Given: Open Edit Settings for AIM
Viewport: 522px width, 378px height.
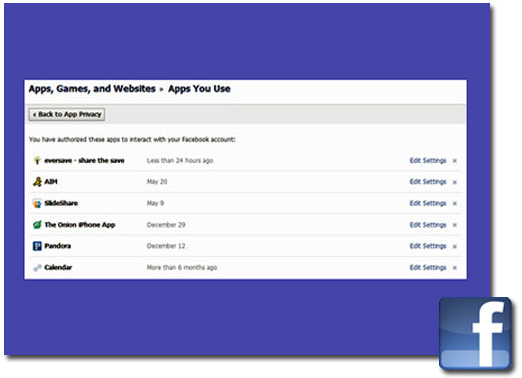Looking at the screenshot, I should [428, 182].
